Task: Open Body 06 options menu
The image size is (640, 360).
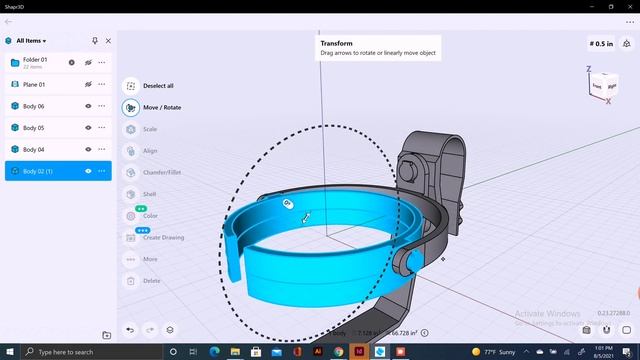Action: click(102, 106)
